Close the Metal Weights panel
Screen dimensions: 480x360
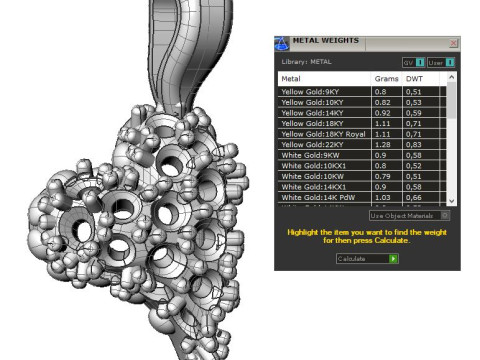point(453,43)
